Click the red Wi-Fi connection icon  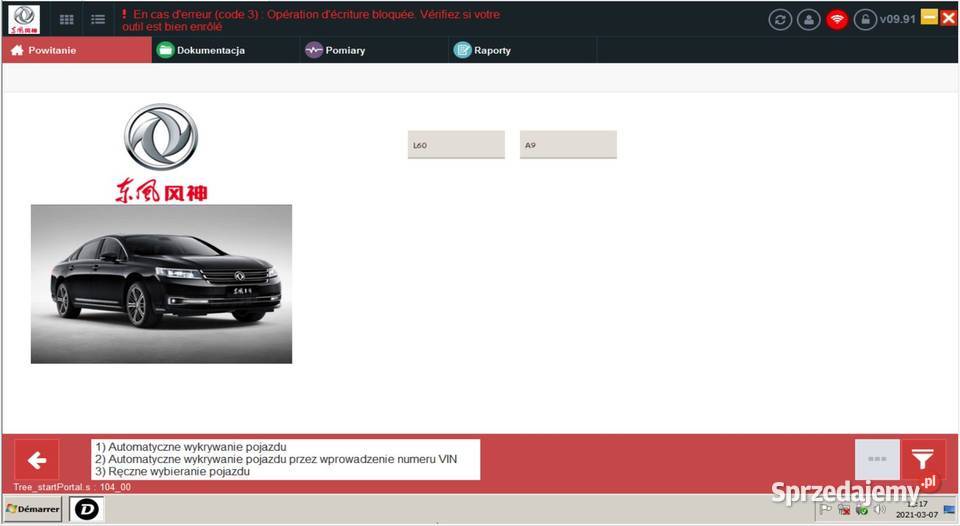837,20
